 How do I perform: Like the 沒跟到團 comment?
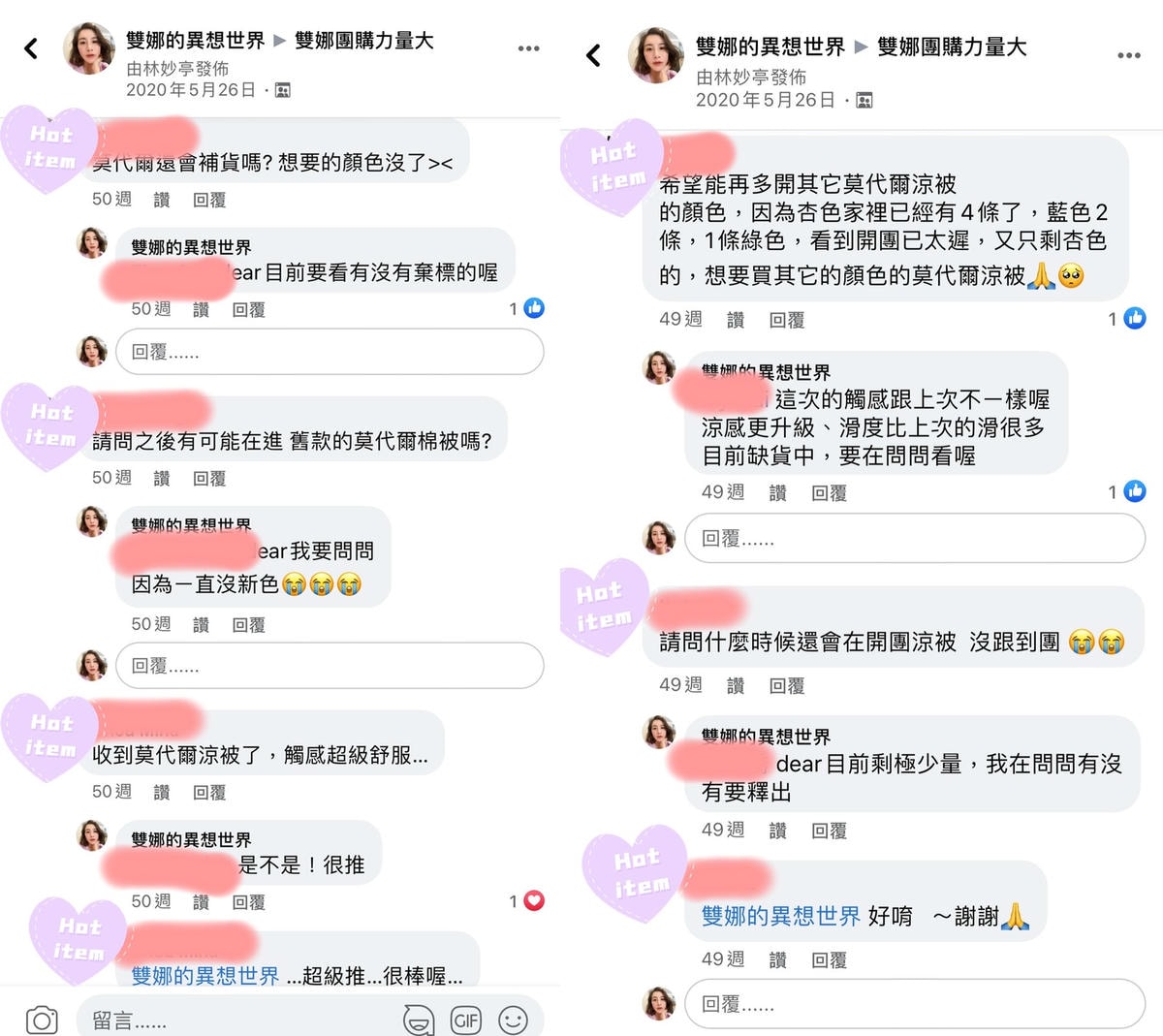tap(736, 685)
